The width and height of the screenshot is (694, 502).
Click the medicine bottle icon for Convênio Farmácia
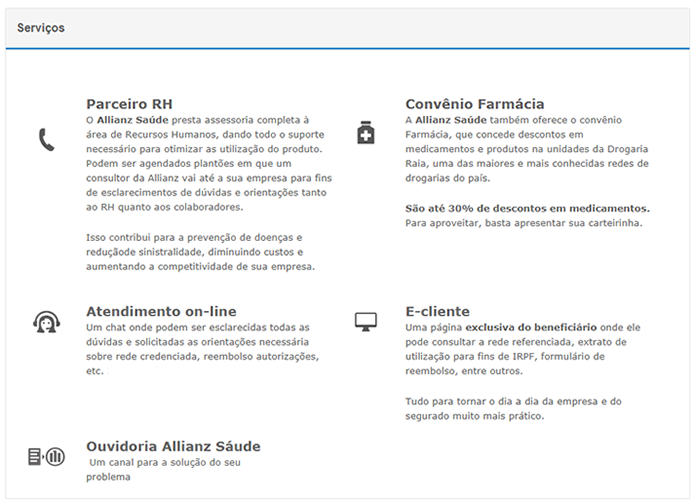[366, 132]
